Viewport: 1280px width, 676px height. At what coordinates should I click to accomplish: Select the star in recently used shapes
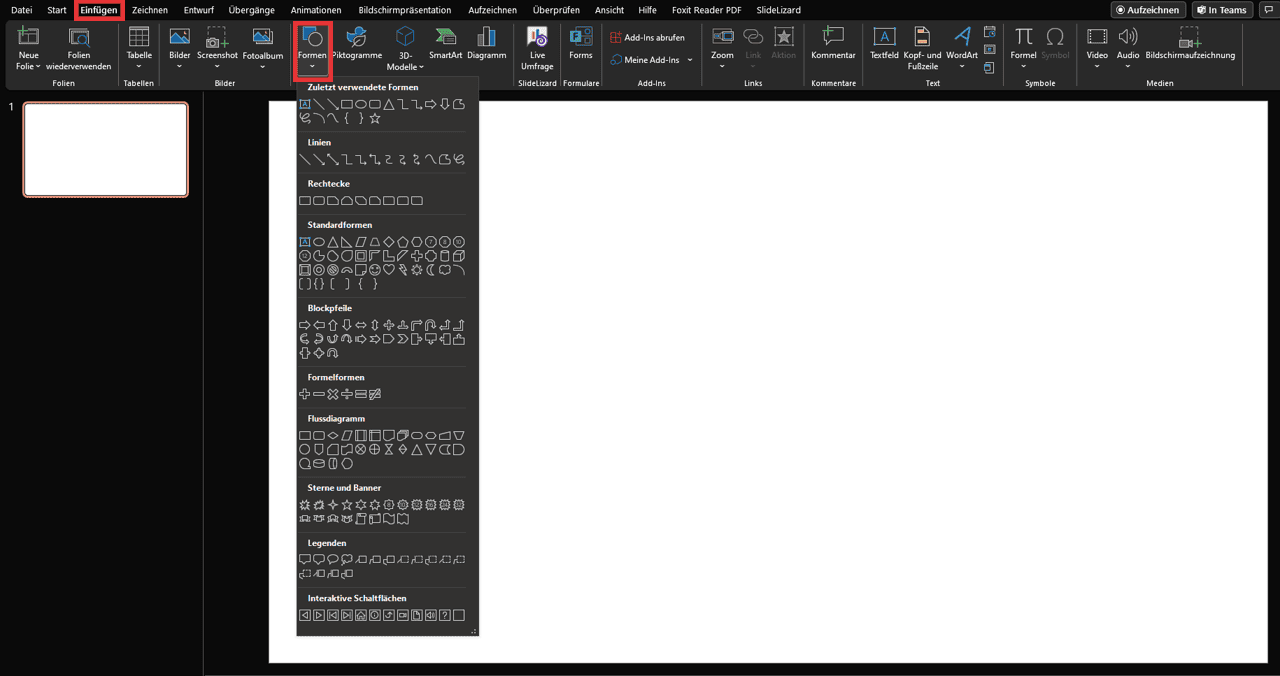375,118
